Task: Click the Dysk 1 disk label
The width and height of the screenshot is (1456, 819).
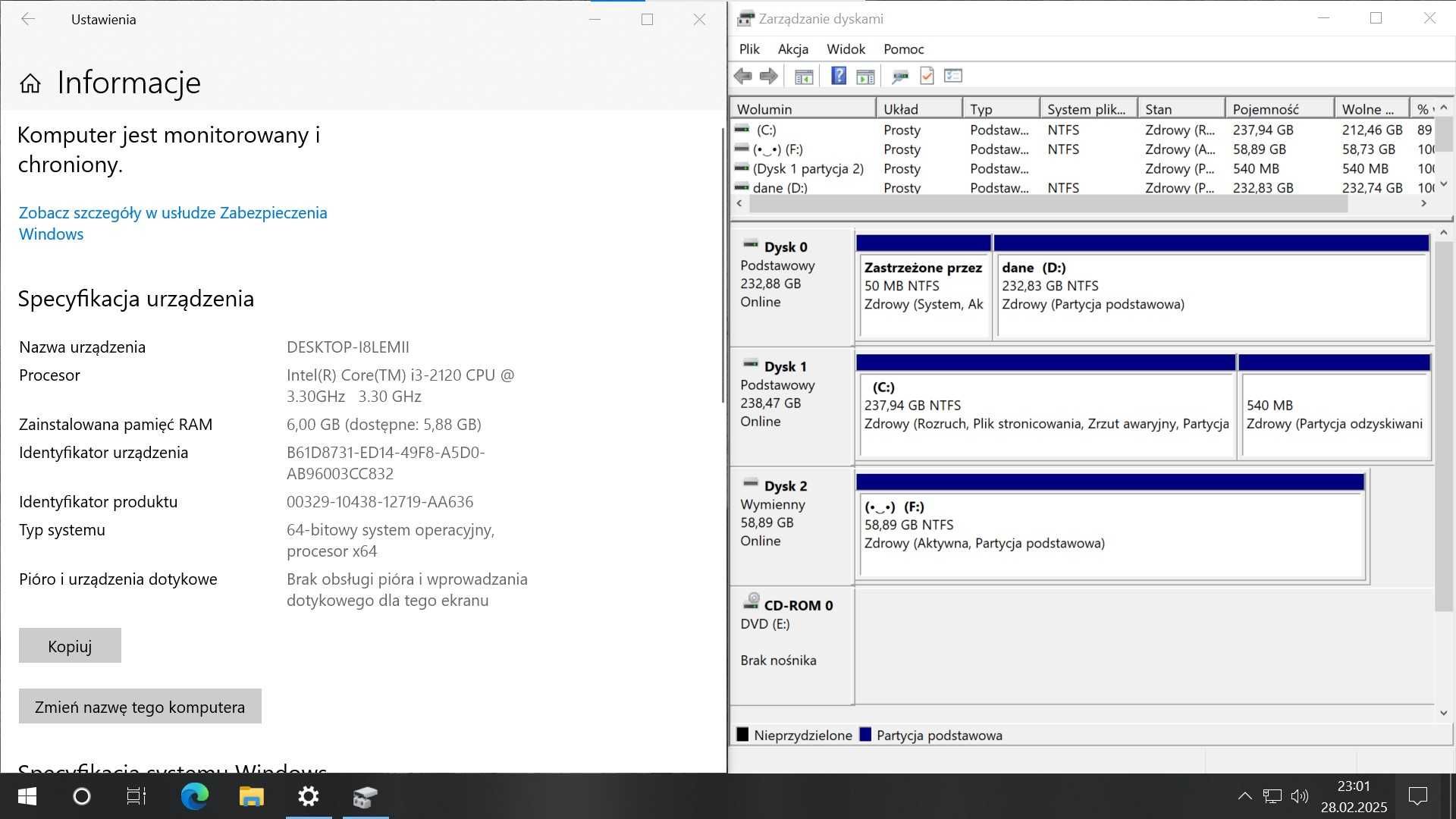Action: [786, 367]
